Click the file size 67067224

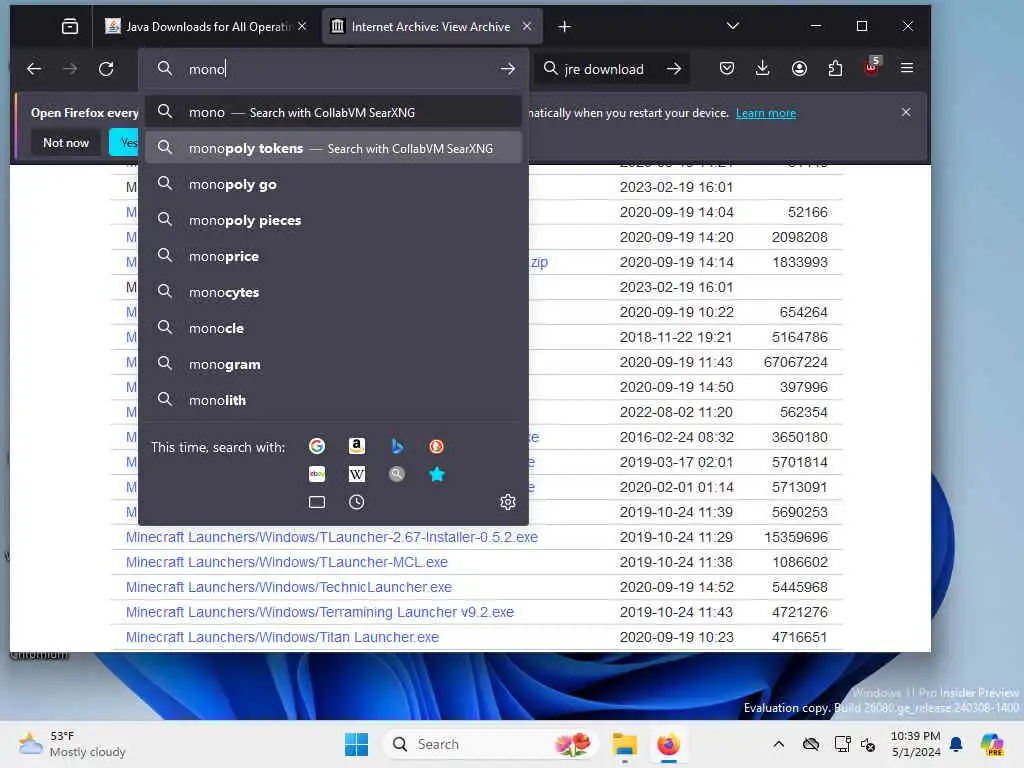pos(795,362)
